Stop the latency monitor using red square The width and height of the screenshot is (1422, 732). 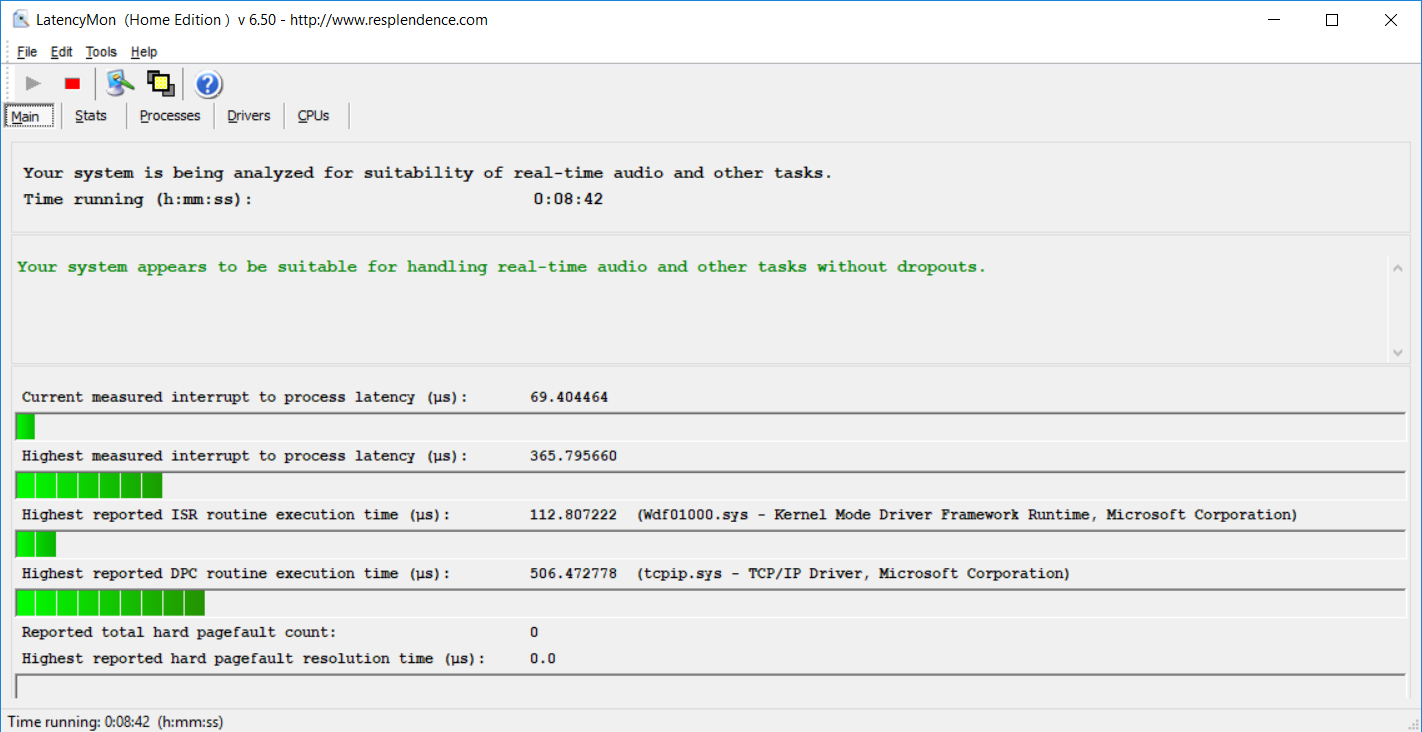(72, 84)
